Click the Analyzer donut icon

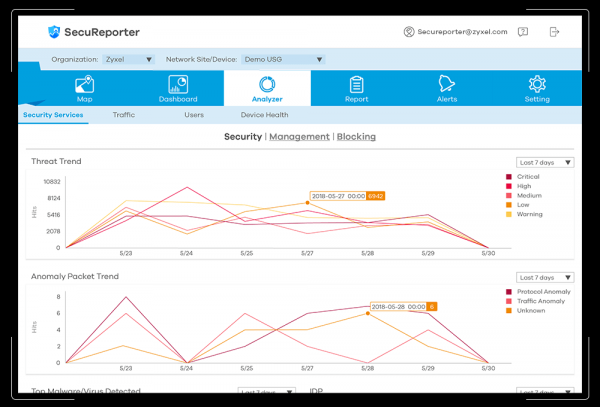tap(267, 84)
